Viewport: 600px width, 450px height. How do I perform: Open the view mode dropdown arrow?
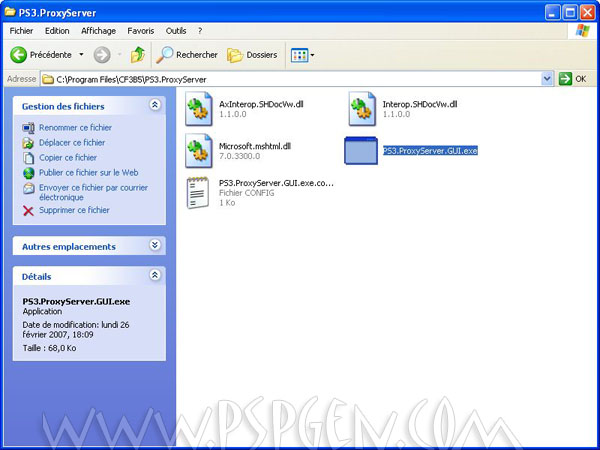(x=312, y=55)
